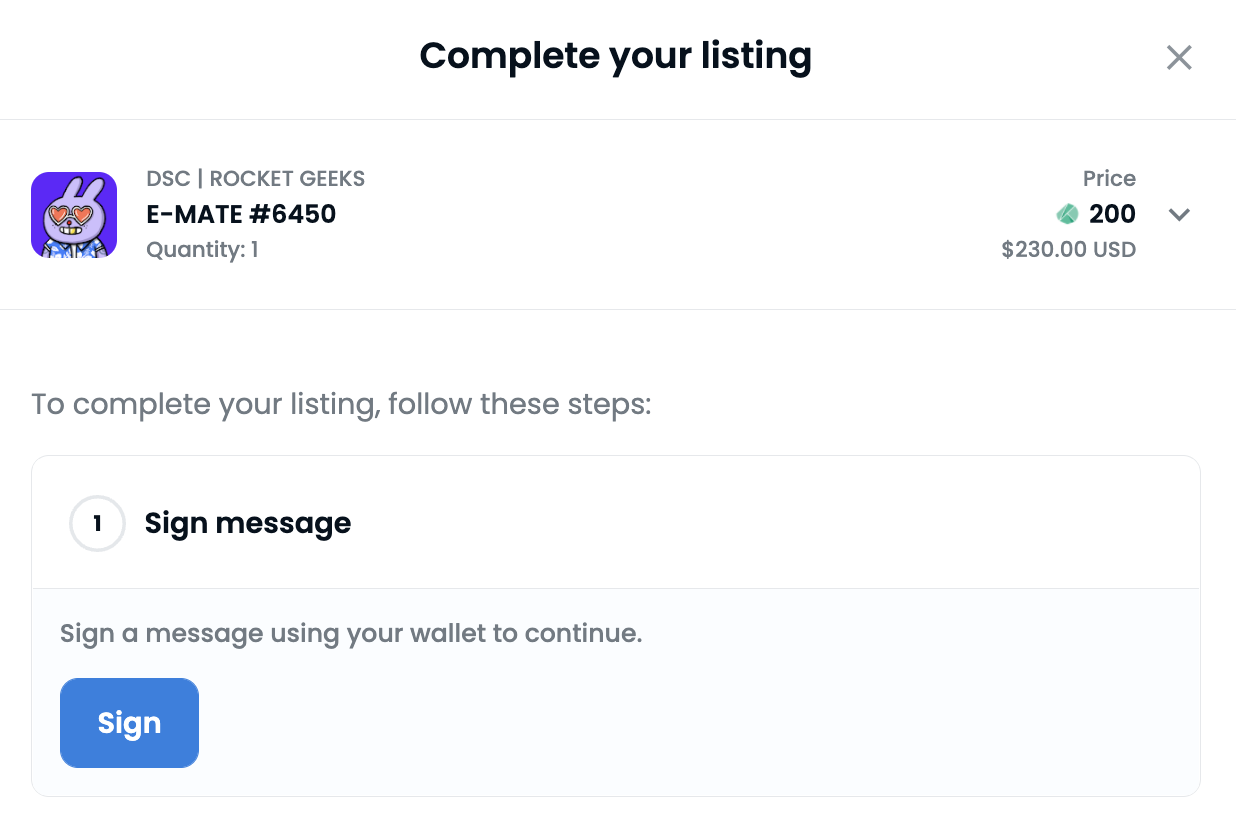Expand the listing details chevron

tap(1179, 215)
